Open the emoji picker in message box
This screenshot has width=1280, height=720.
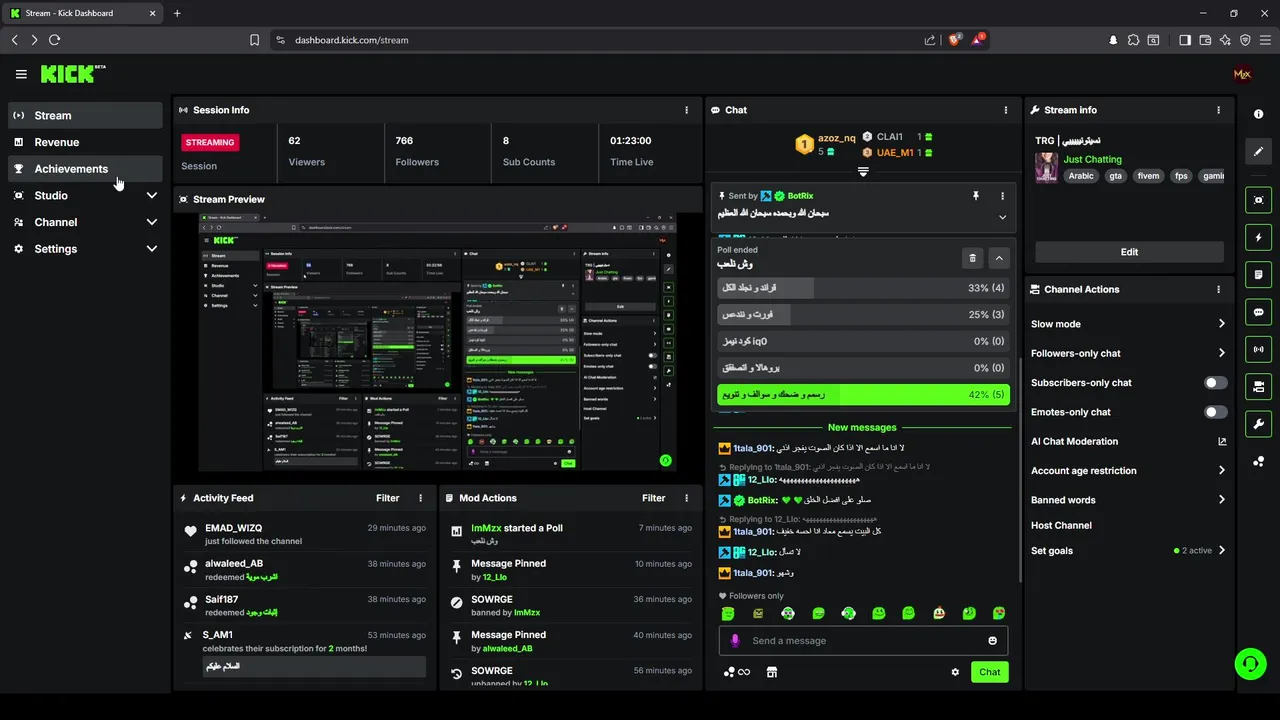[992, 641]
